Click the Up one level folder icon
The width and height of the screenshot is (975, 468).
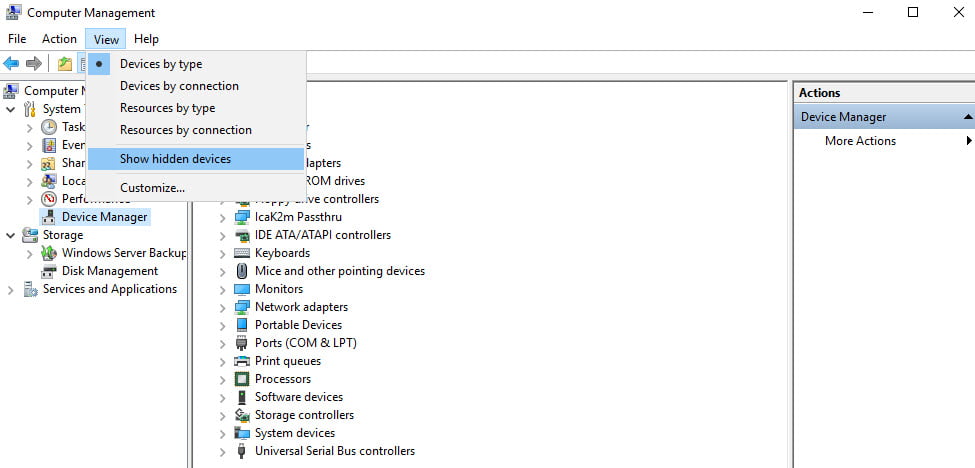coord(65,63)
